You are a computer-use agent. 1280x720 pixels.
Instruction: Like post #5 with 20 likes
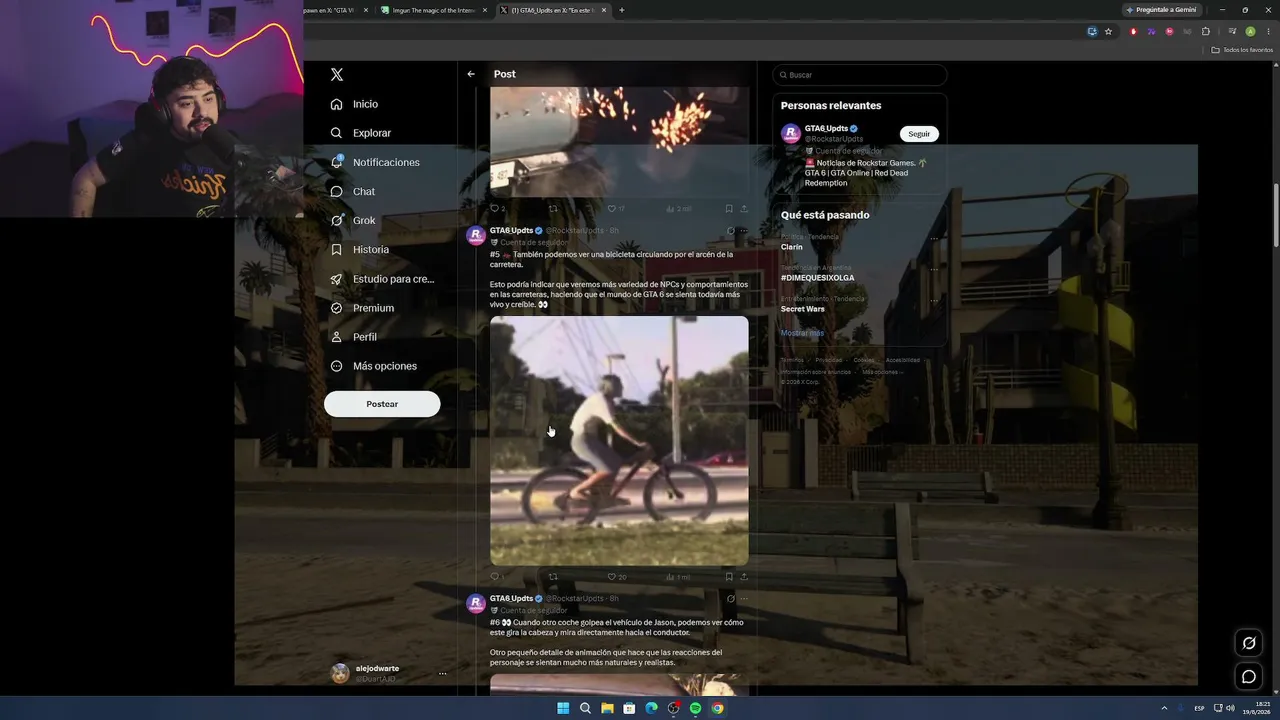tap(612, 577)
